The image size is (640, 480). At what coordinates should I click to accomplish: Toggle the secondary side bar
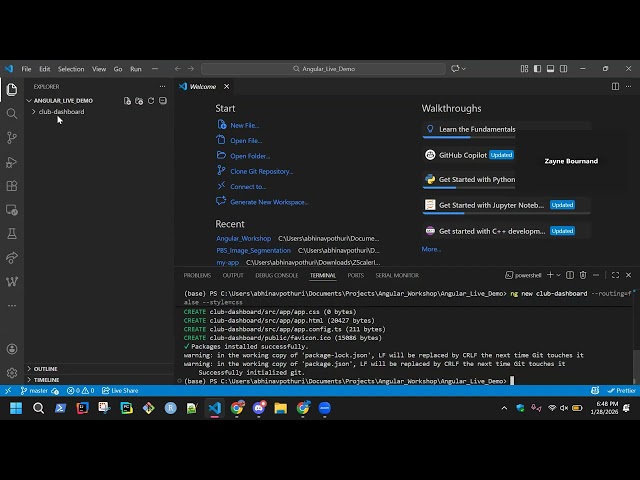[x=564, y=69]
